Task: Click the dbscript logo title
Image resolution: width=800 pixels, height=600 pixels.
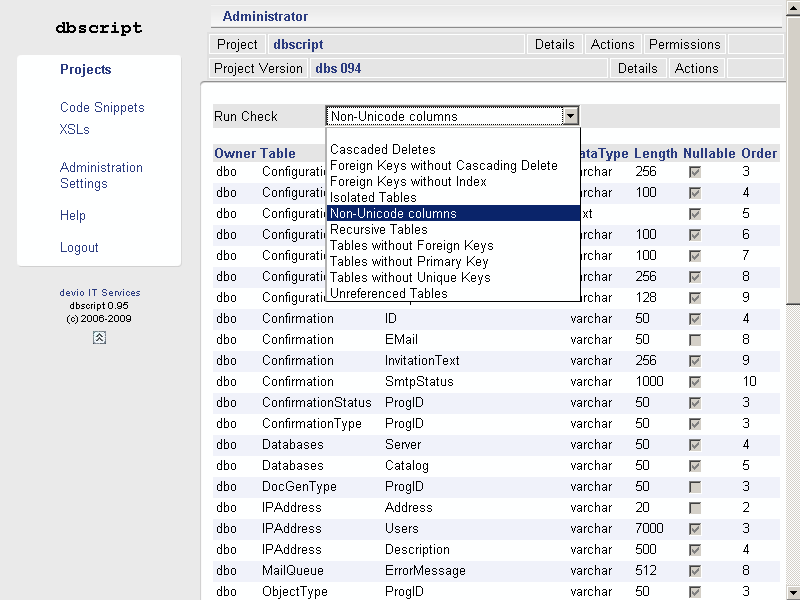Action: [99, 28]
